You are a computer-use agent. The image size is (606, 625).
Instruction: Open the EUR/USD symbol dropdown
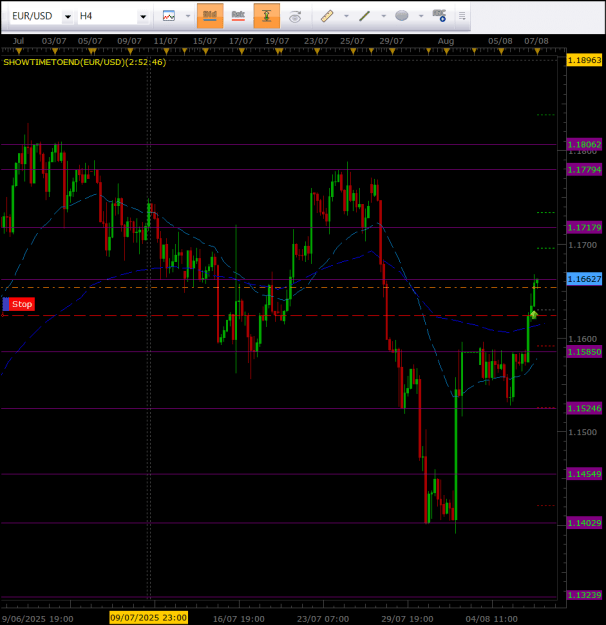pos(68,16)
